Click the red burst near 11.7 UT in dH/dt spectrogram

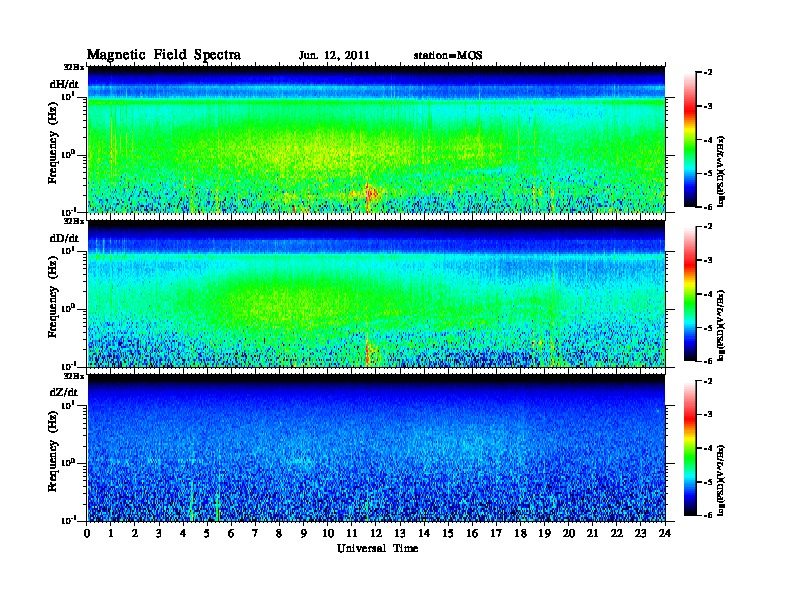(371, 193)
